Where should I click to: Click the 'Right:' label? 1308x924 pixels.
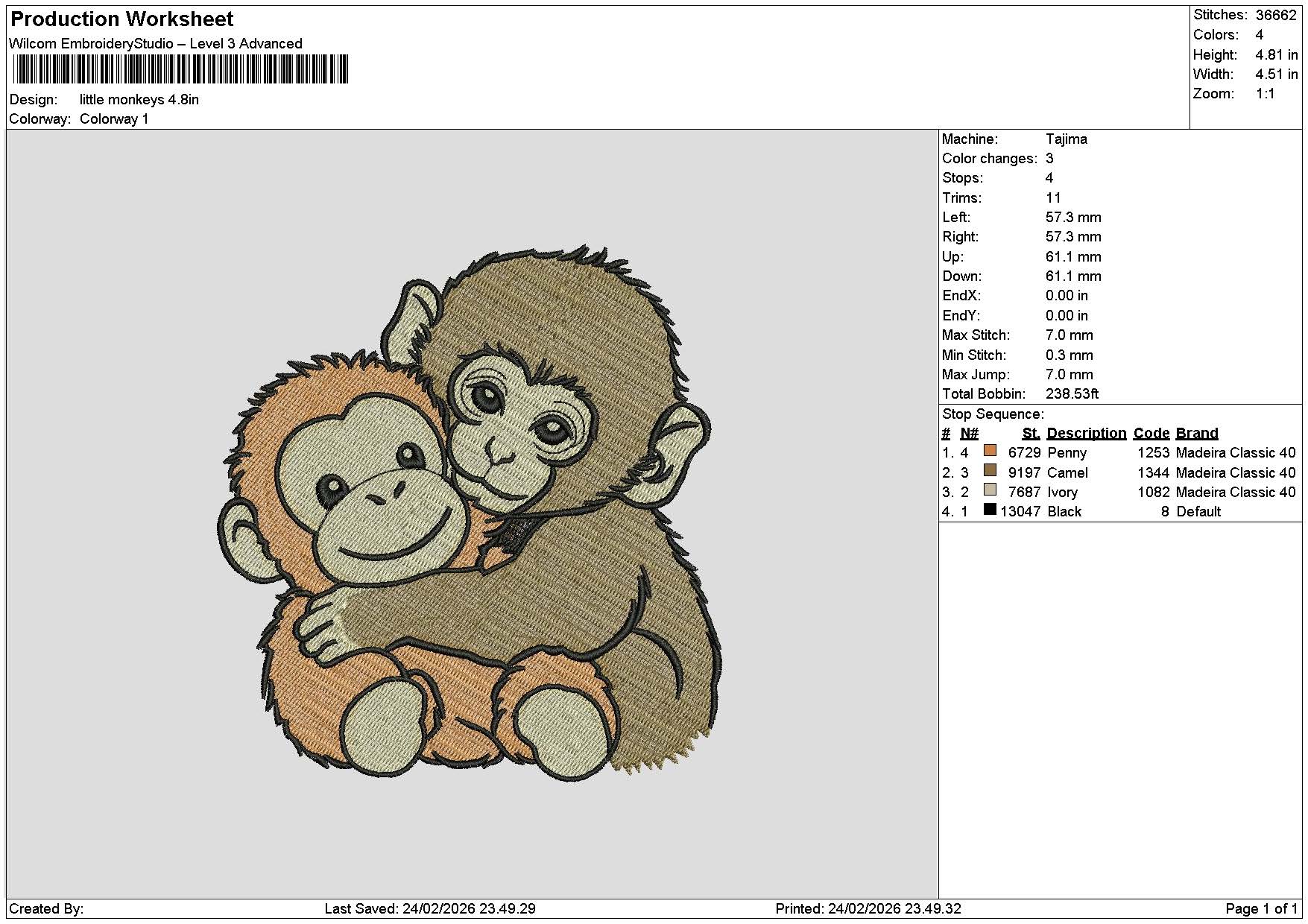pyautogui.click(x=961, y=237)
